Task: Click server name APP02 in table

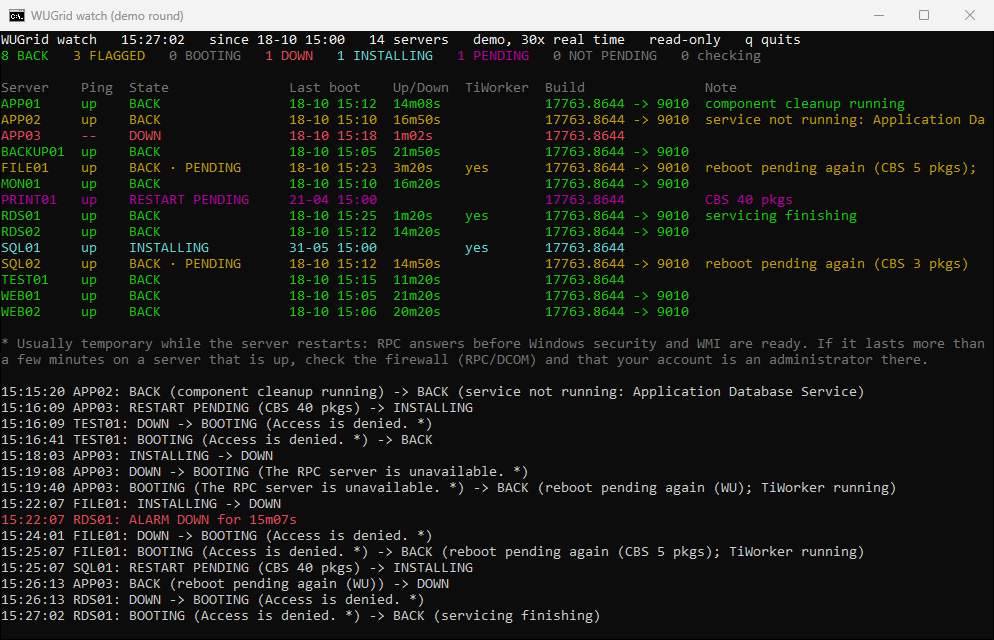Action: 21,120
